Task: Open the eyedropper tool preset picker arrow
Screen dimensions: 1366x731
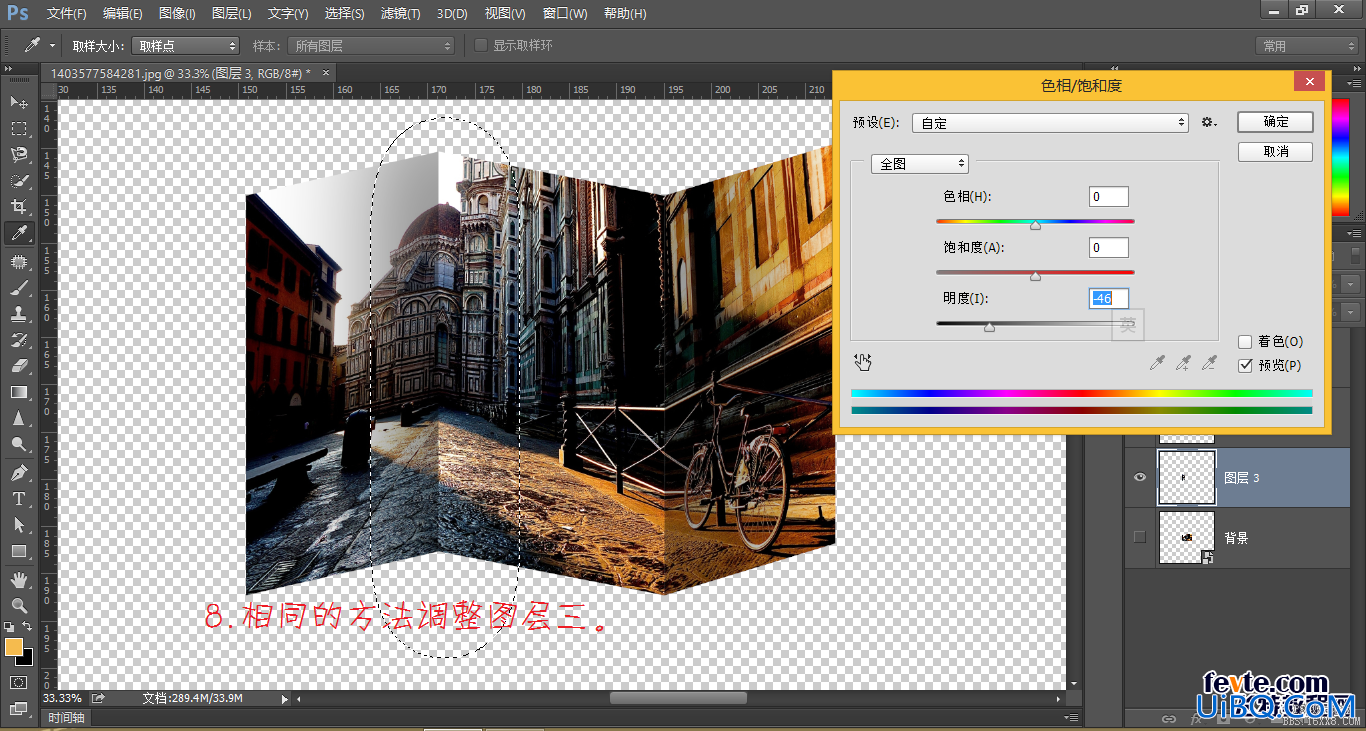Action: 52,46
